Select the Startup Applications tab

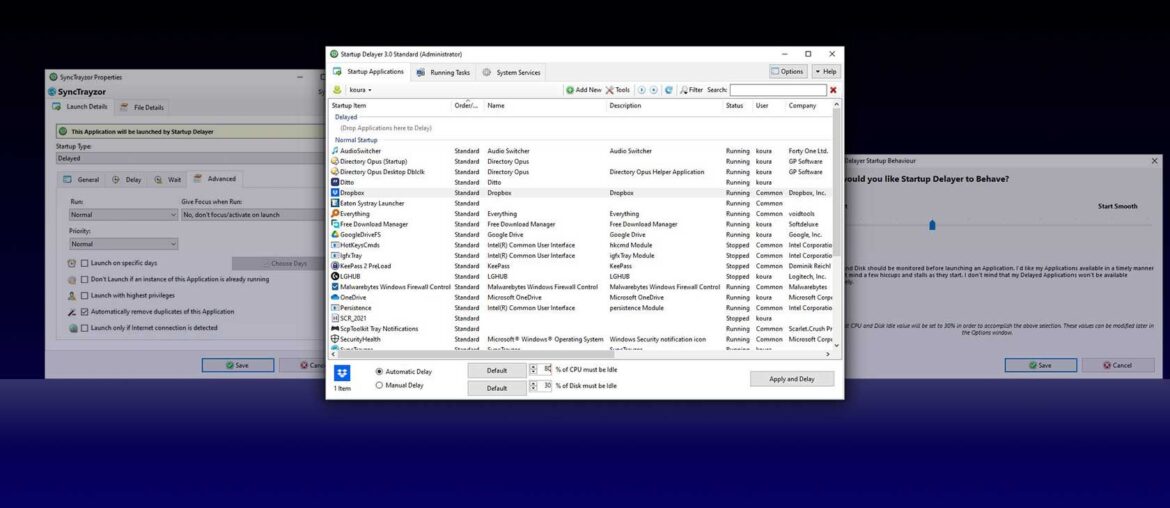point(369,72)
